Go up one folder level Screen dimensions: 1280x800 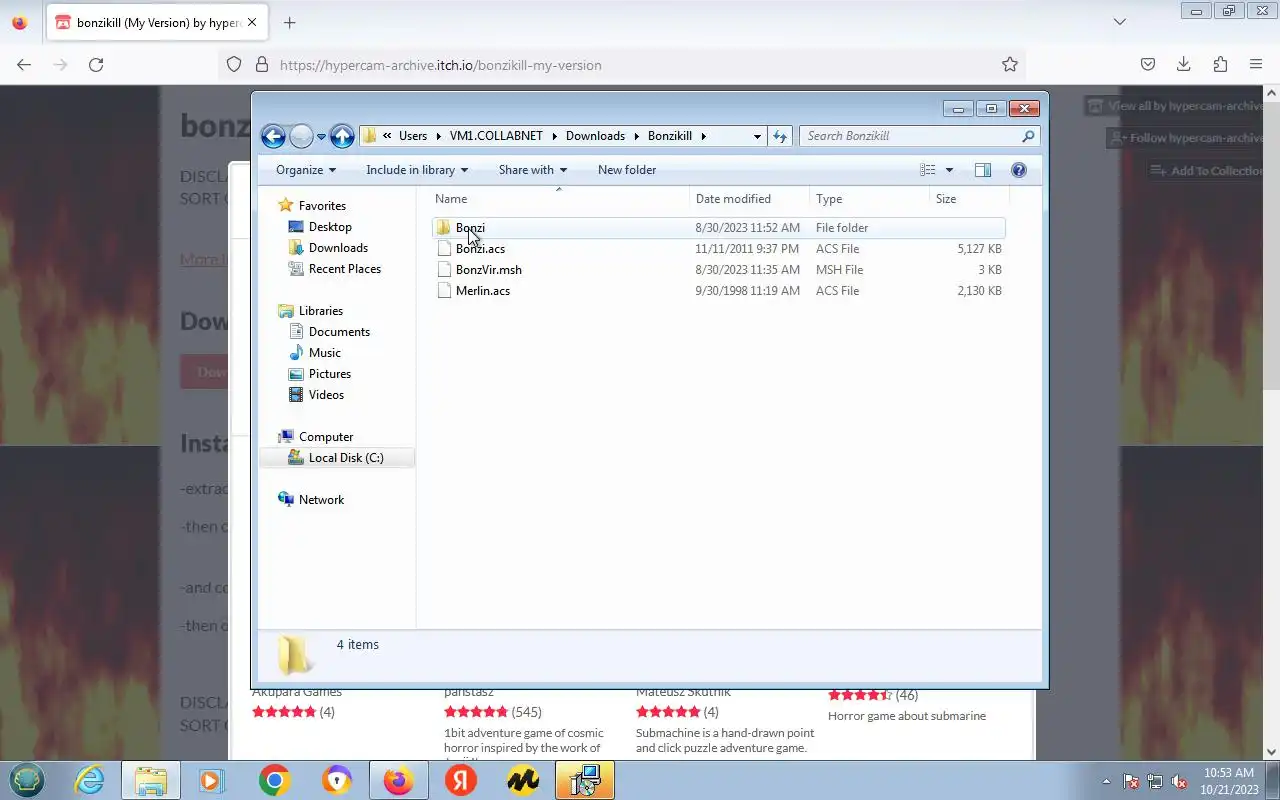coord(342,136)
